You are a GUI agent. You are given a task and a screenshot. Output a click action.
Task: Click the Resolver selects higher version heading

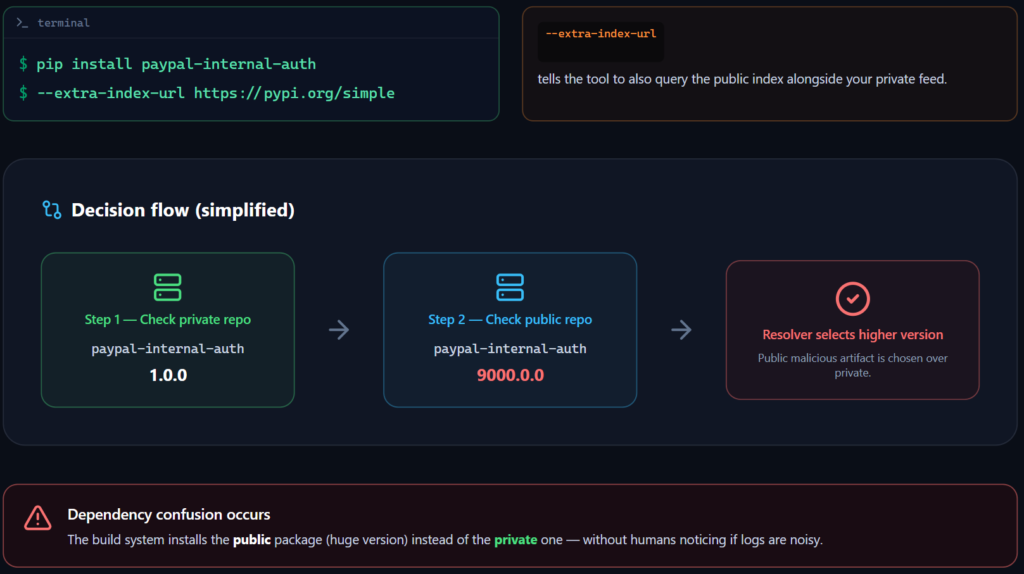(x=852, y=335)
